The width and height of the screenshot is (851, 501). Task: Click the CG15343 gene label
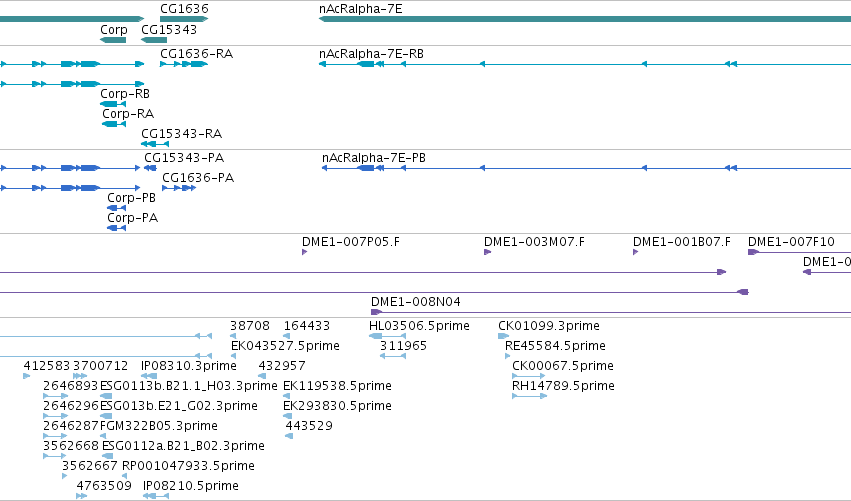point(169,29)
